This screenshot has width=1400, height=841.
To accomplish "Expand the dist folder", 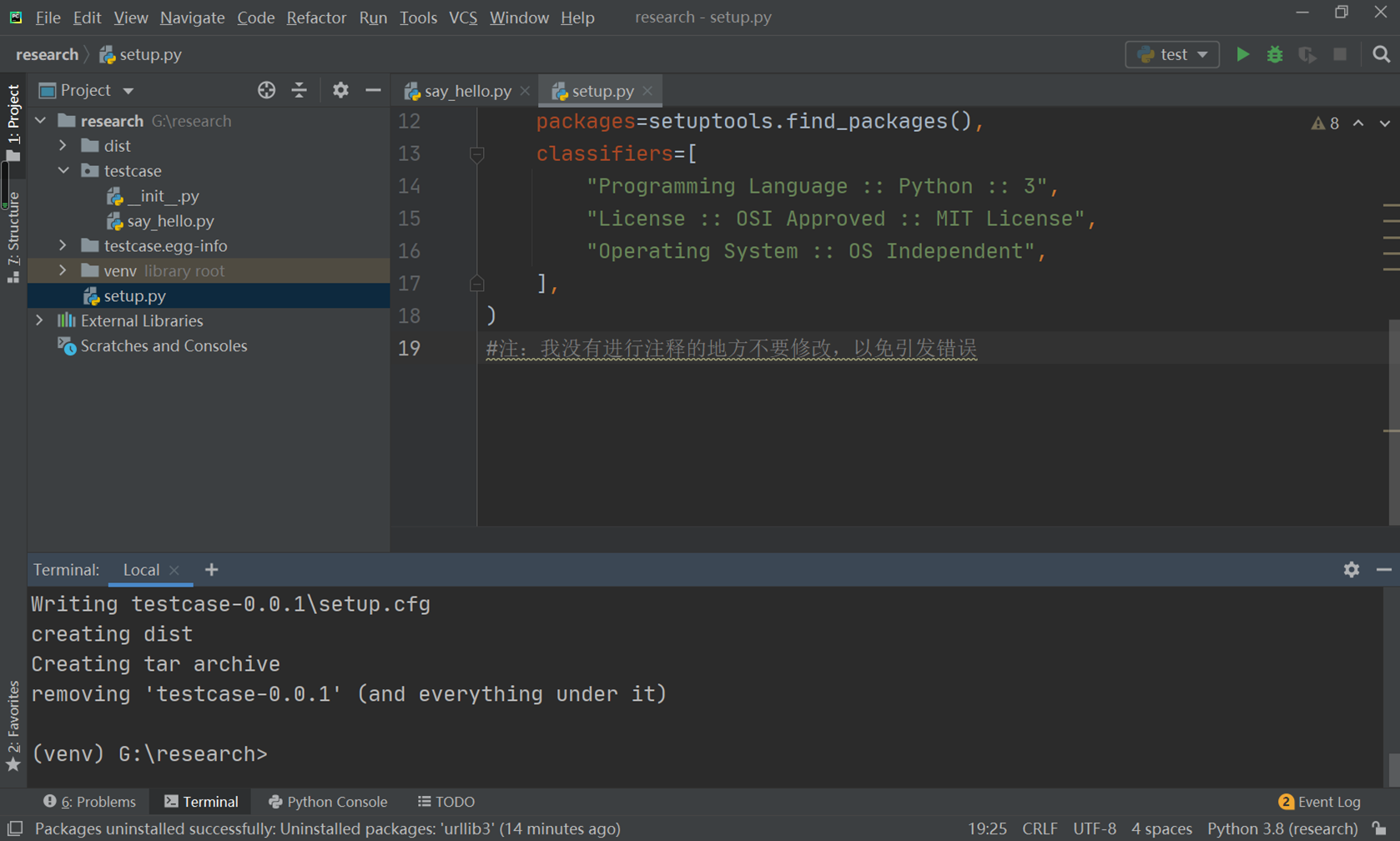I will click(x=63, y=146).
